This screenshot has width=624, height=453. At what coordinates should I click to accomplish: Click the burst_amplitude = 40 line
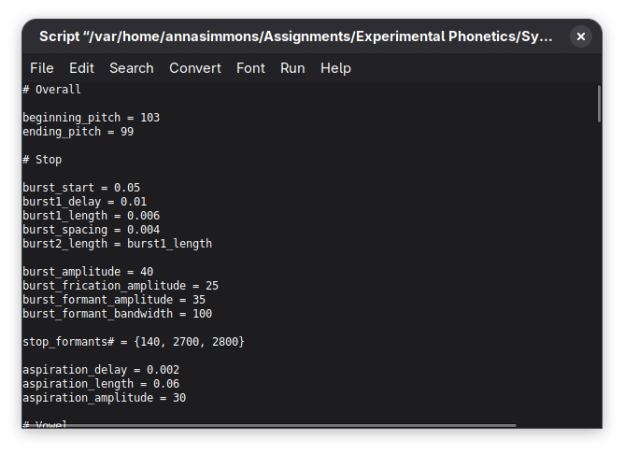(x=88, y=271)
